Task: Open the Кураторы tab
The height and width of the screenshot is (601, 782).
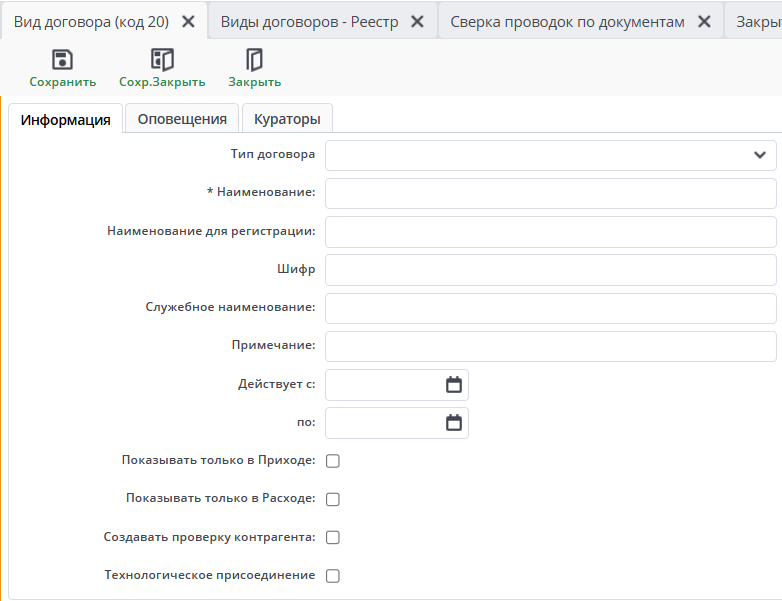Action: (287, 119)
